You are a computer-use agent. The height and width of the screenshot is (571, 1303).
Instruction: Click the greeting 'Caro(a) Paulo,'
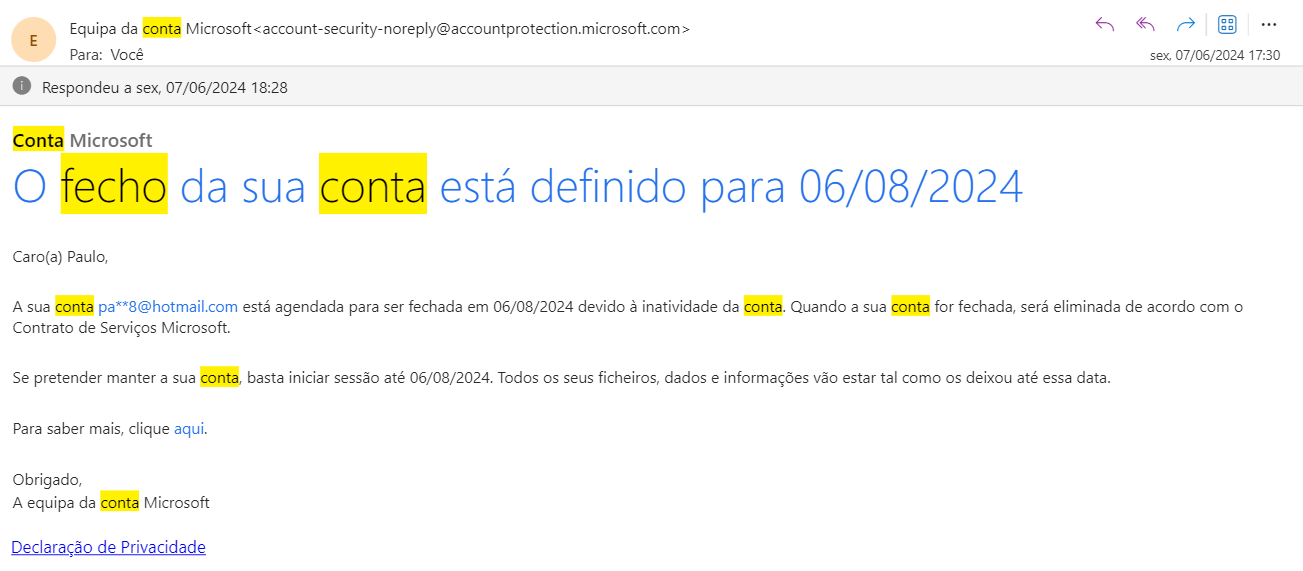pos(60,257)
